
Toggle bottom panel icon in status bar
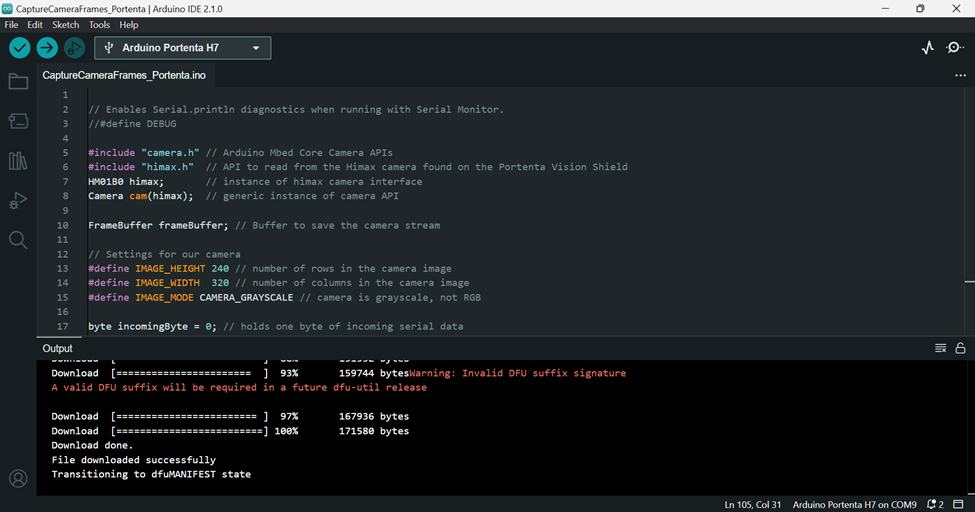[958, 505]
